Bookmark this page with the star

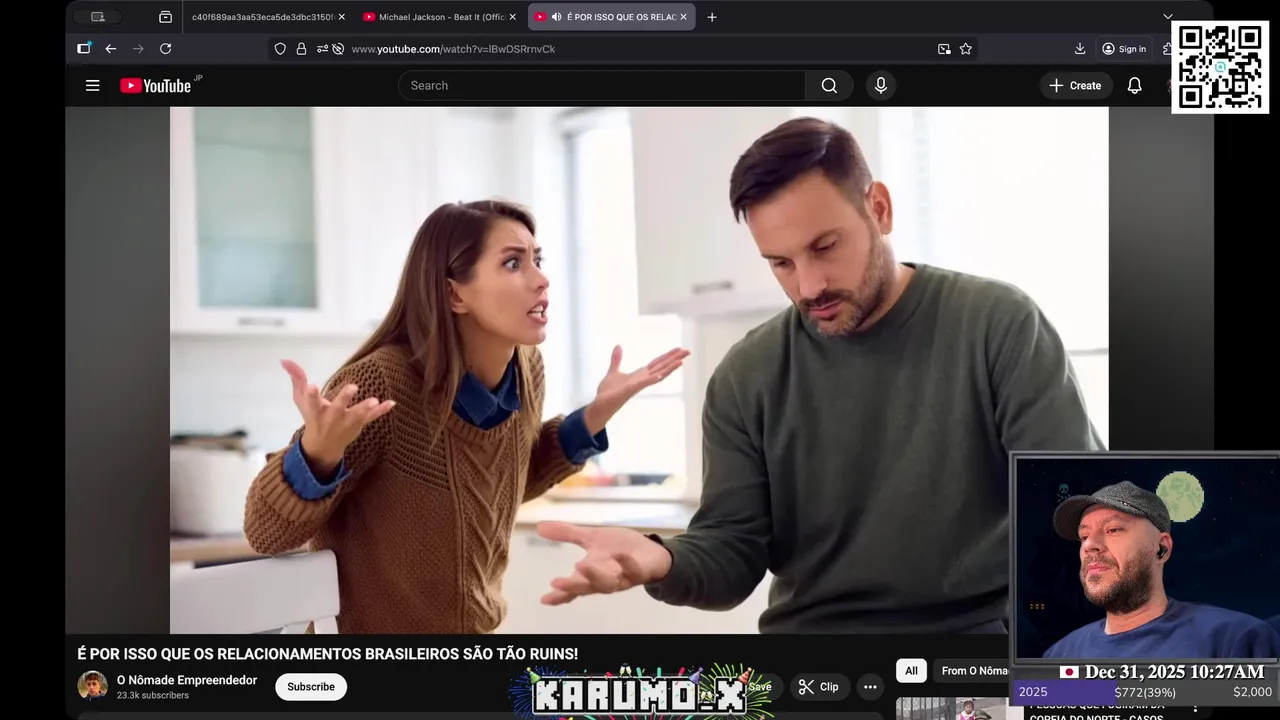pyautogui.click(x=966, y=49)
